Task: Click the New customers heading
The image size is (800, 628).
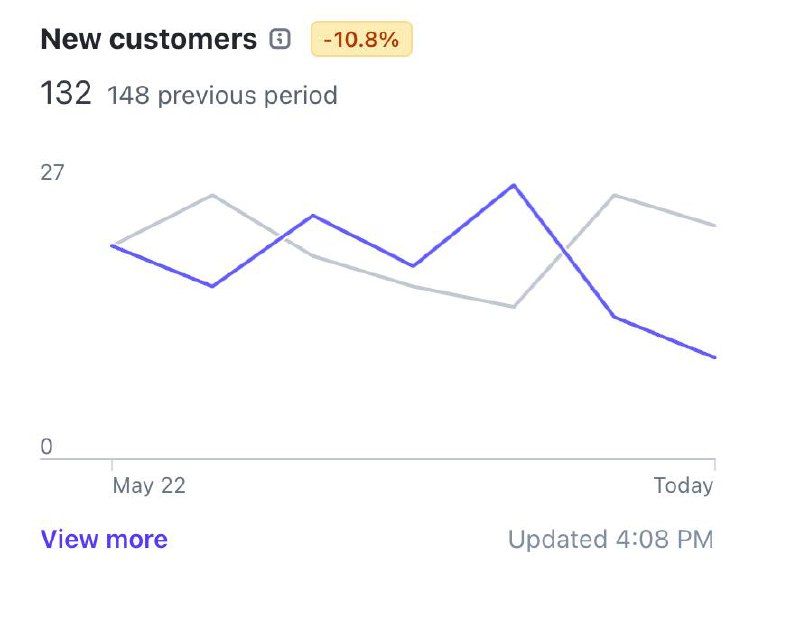Action: click(x=148, y=40)
